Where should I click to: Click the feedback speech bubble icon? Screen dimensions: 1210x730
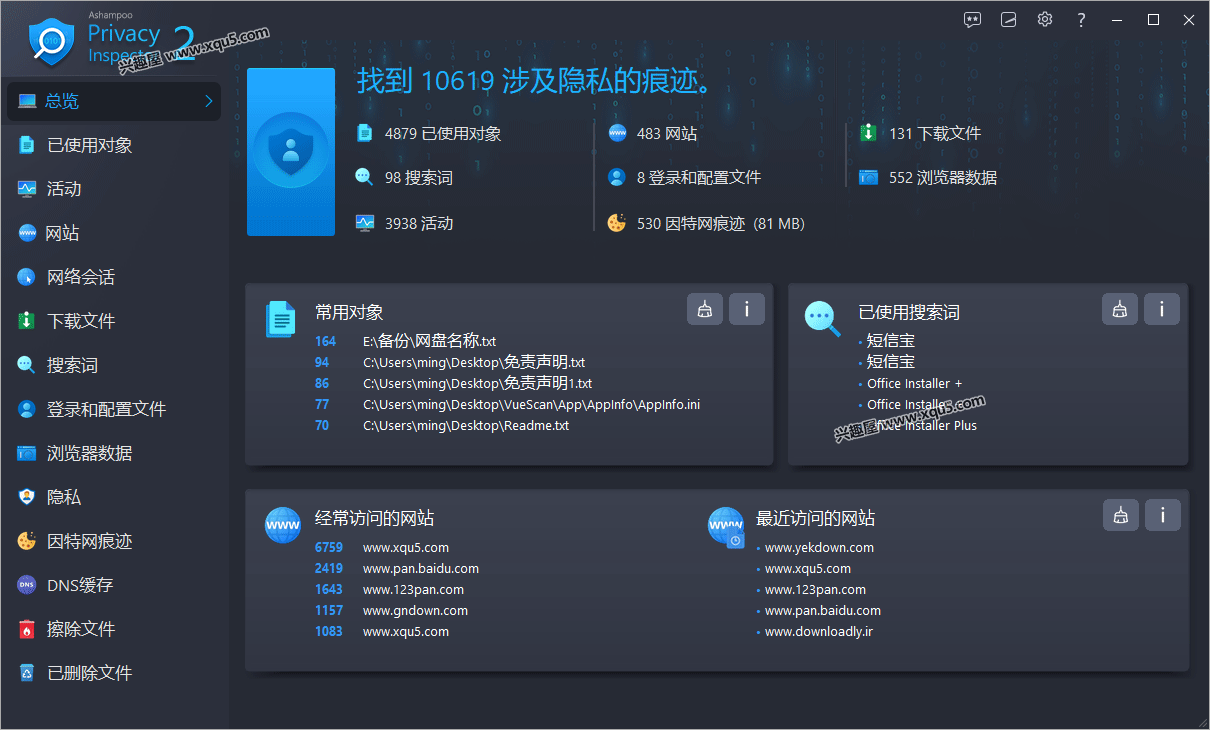click(972, 20)
